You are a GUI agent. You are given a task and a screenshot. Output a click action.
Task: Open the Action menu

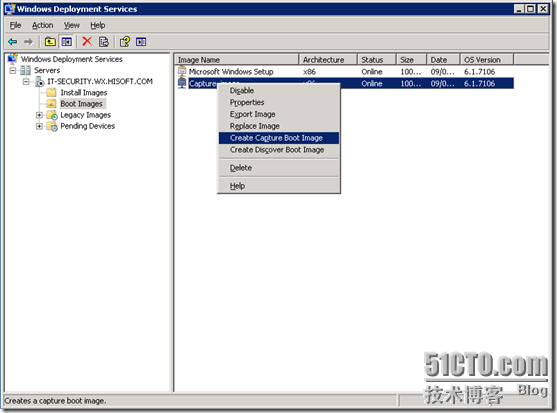tap(43, 25)
